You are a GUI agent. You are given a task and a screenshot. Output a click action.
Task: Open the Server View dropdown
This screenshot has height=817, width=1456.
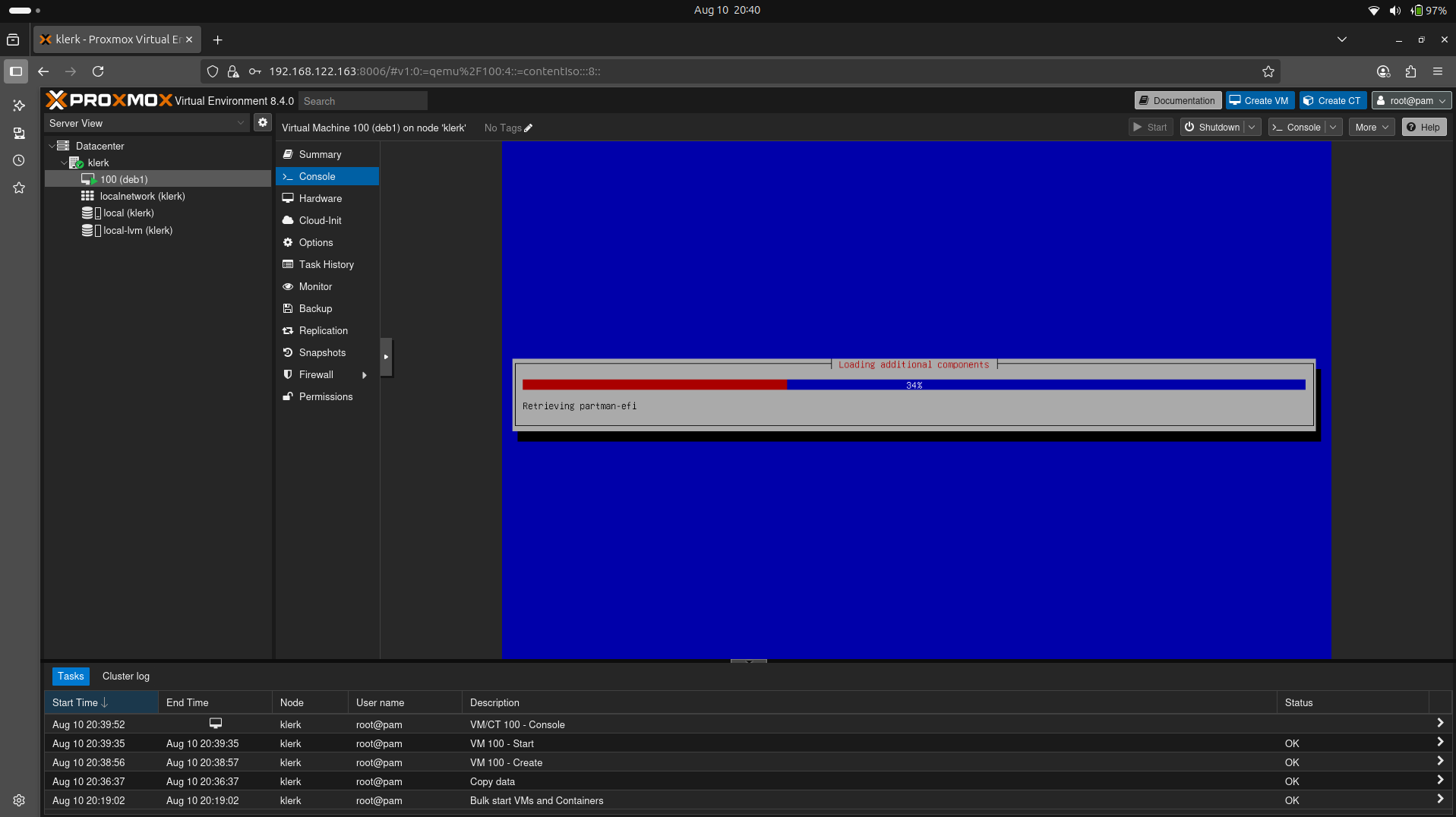click(x=146, y=122)
